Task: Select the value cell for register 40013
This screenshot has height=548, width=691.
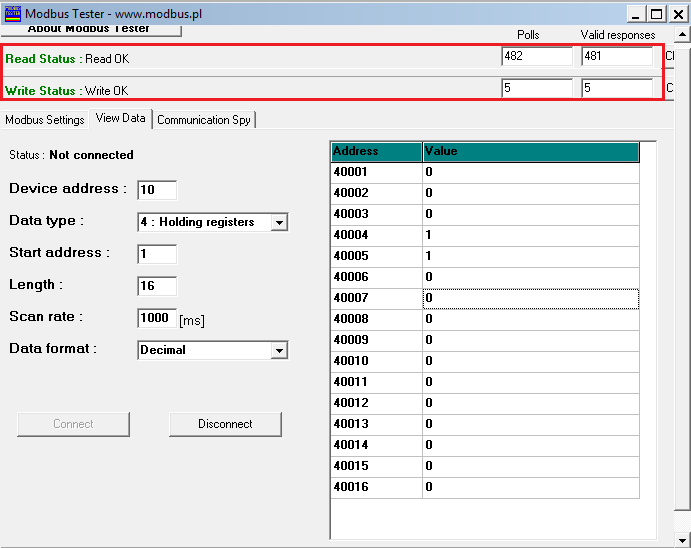Action: coord(531,424)
